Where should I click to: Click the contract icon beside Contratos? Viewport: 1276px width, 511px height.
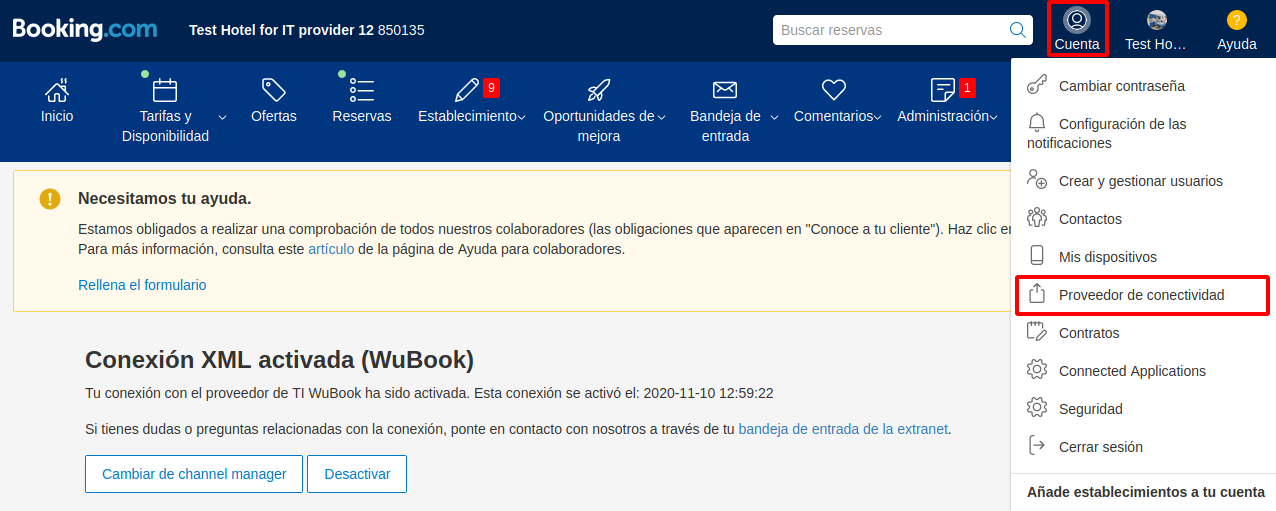click(1037, 332)
